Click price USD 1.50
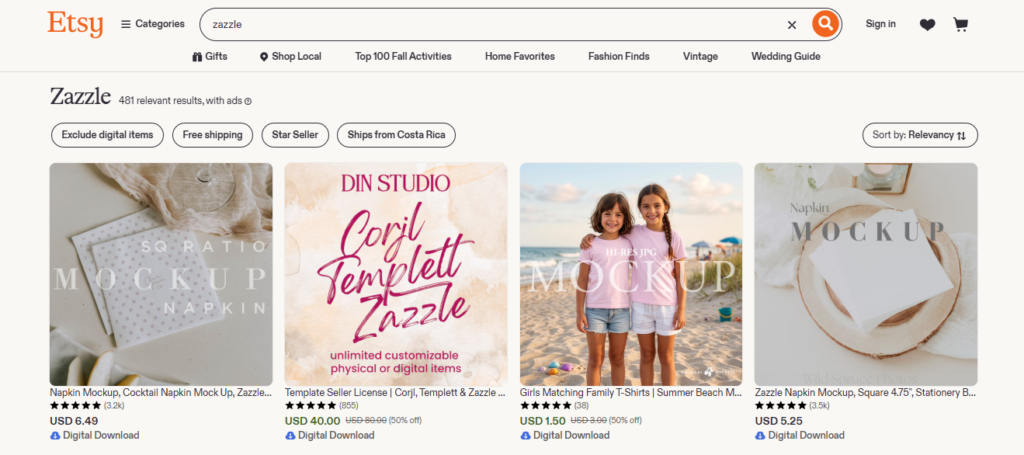This screenshot has width=1024, height=455. [x=543, y=421]
